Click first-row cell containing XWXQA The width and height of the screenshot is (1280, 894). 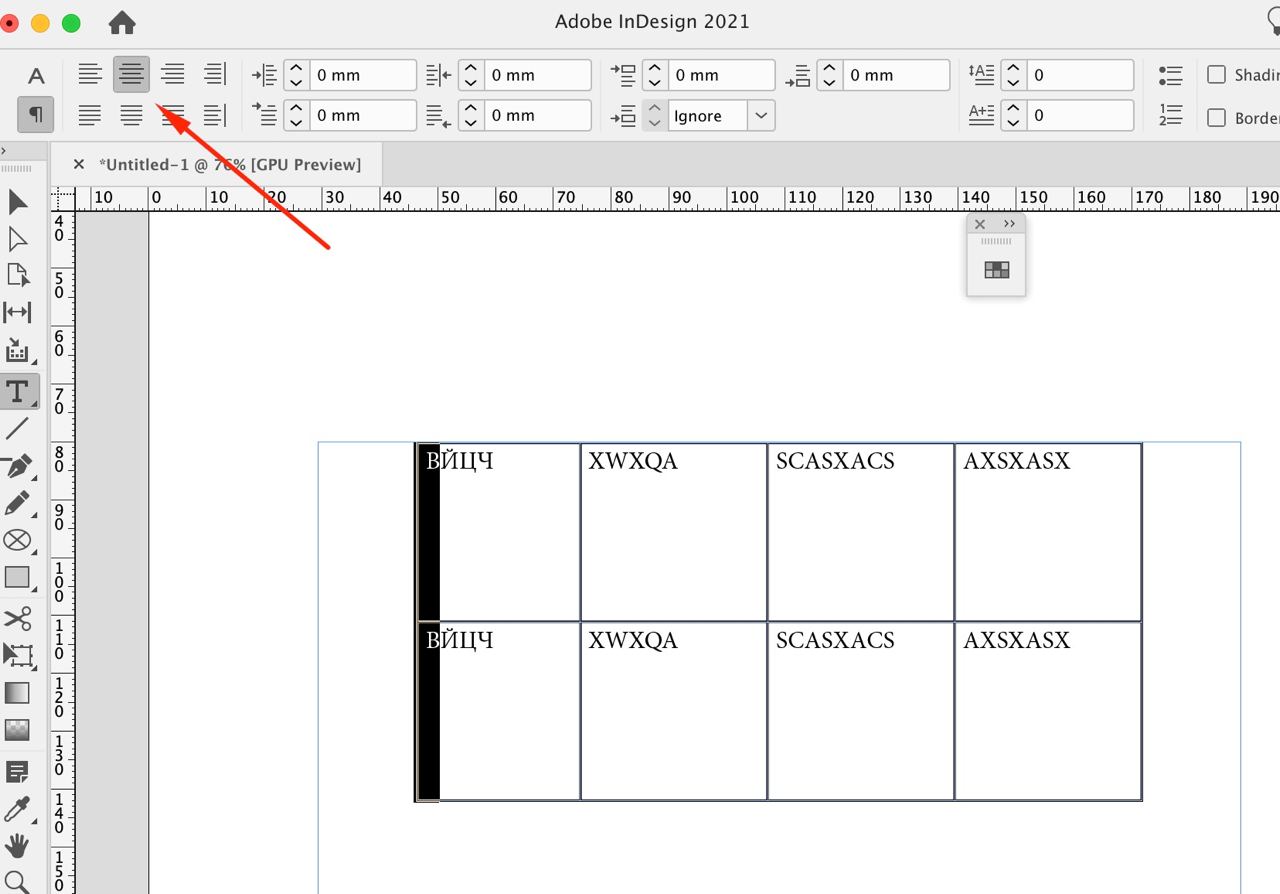pos(673,532)
